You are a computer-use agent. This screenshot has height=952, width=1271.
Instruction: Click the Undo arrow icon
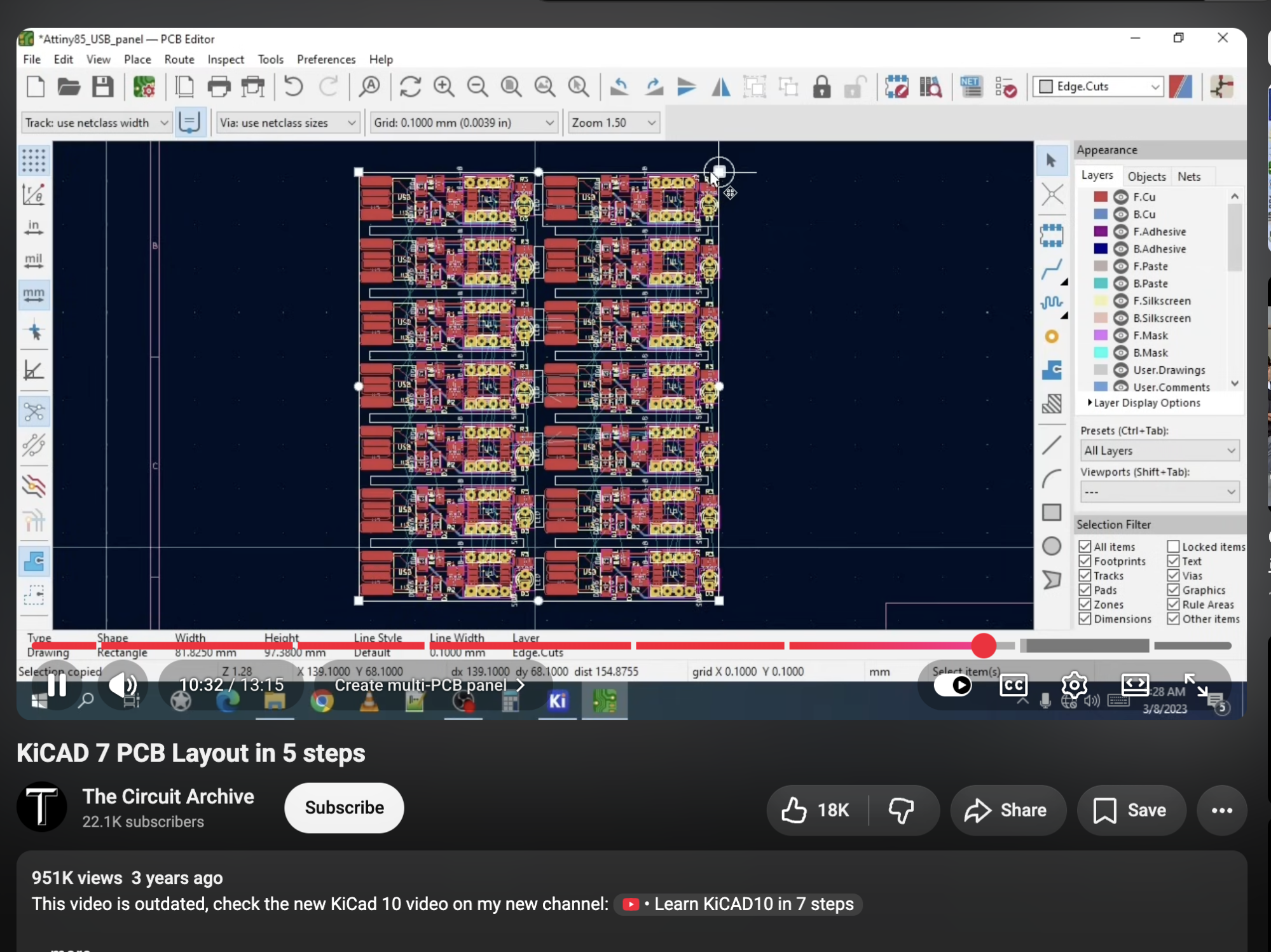pyautogui.click(x=293, y=86)
